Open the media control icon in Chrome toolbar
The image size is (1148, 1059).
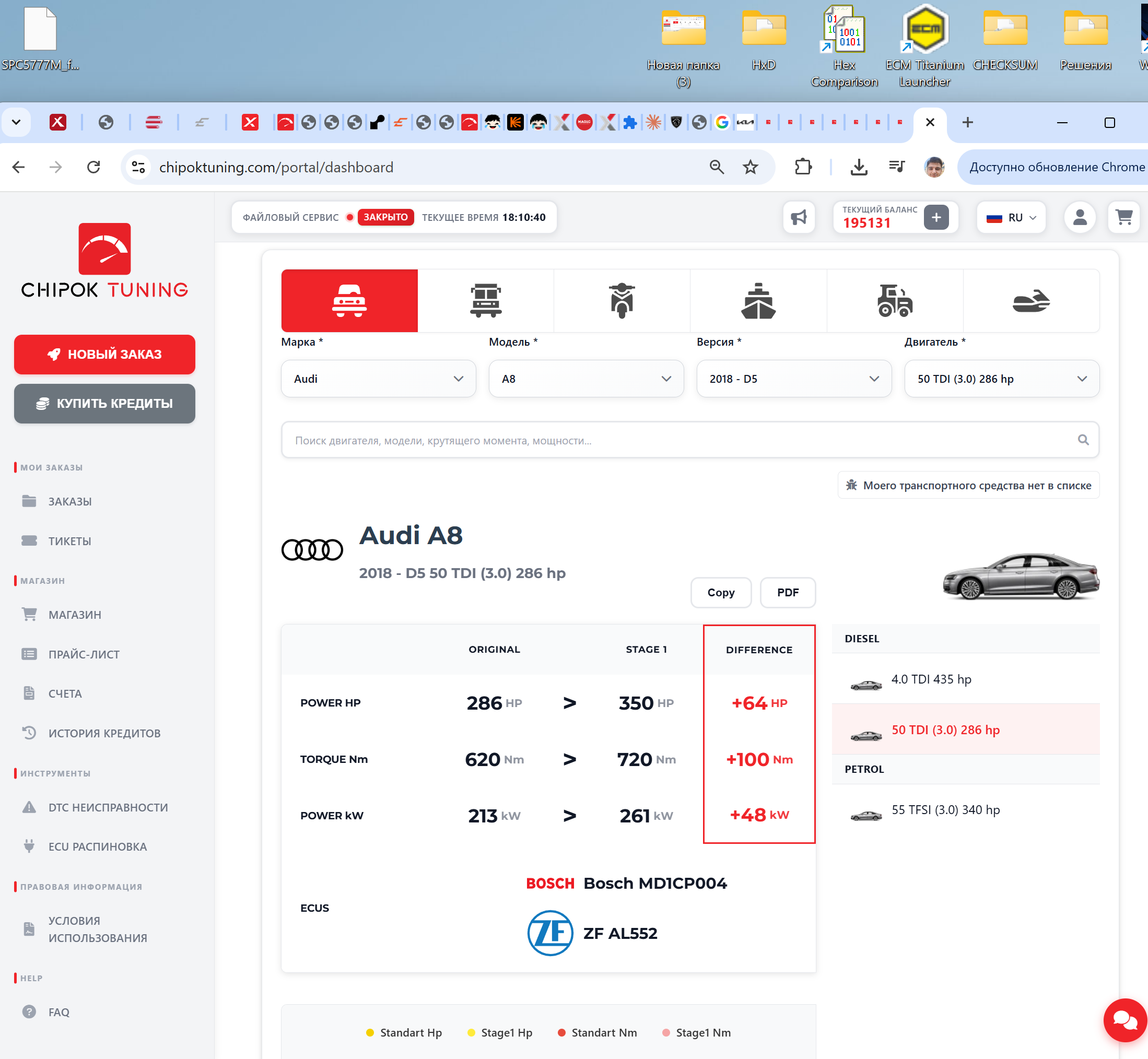pyautogui.click(x=896, y=167)
